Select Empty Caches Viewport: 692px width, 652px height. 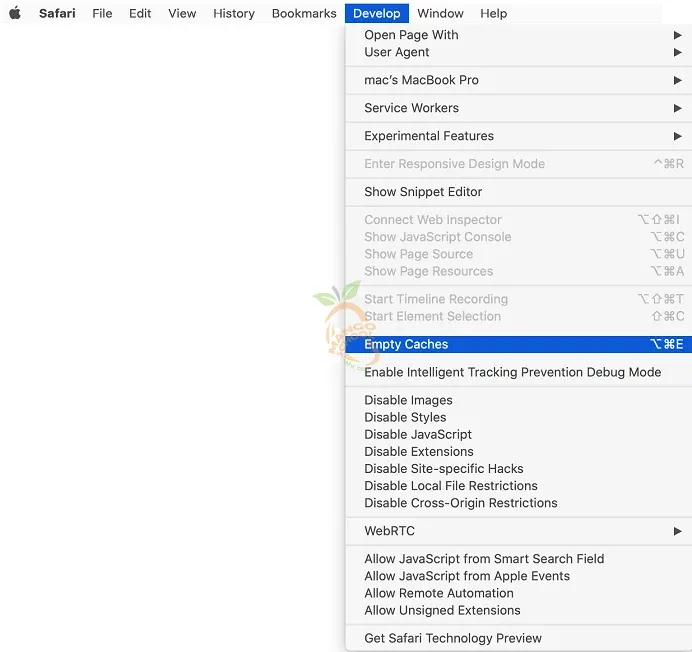tap(519, 344)
